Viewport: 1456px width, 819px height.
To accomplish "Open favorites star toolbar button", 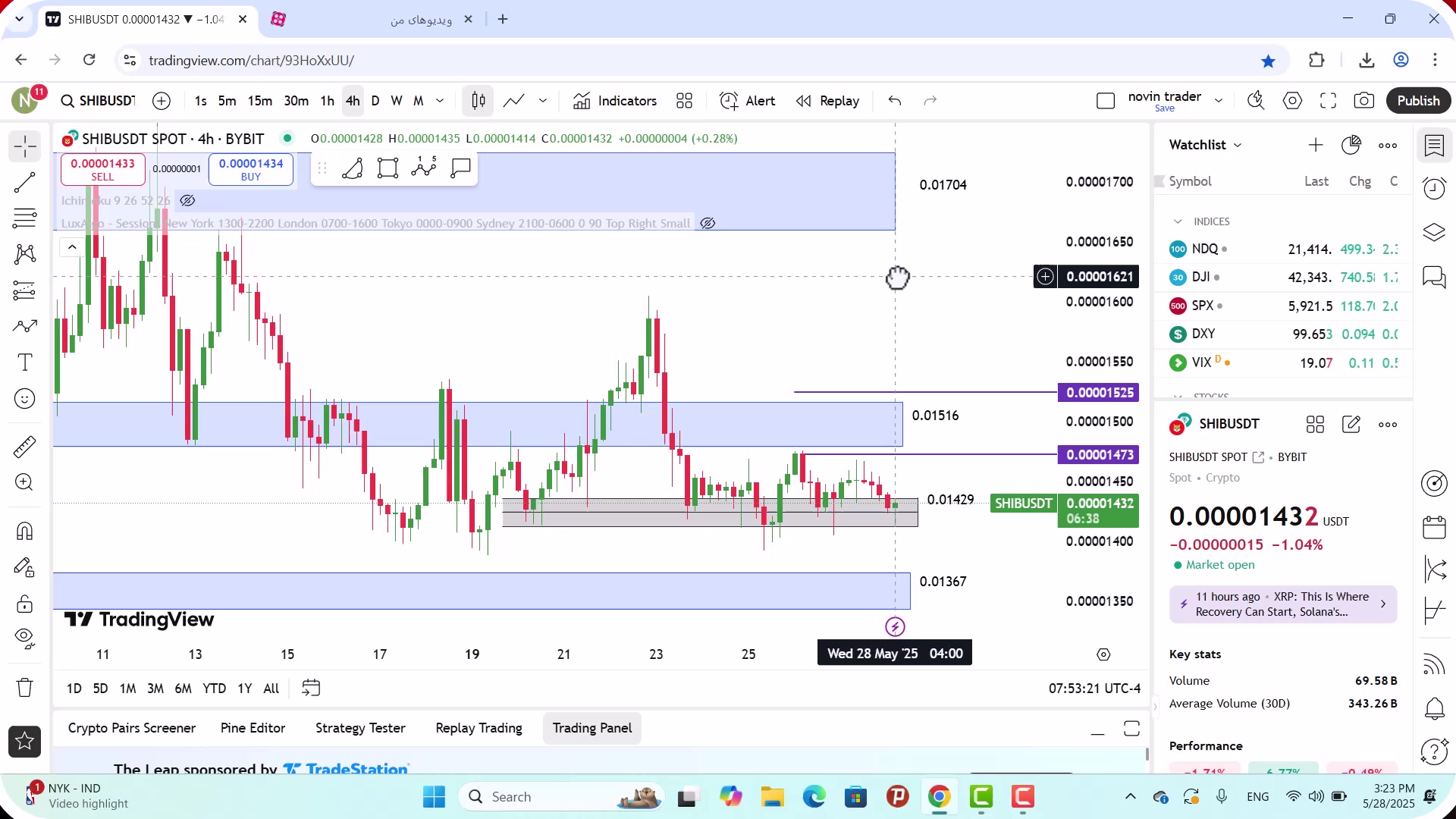I will (x=24, y=742).
